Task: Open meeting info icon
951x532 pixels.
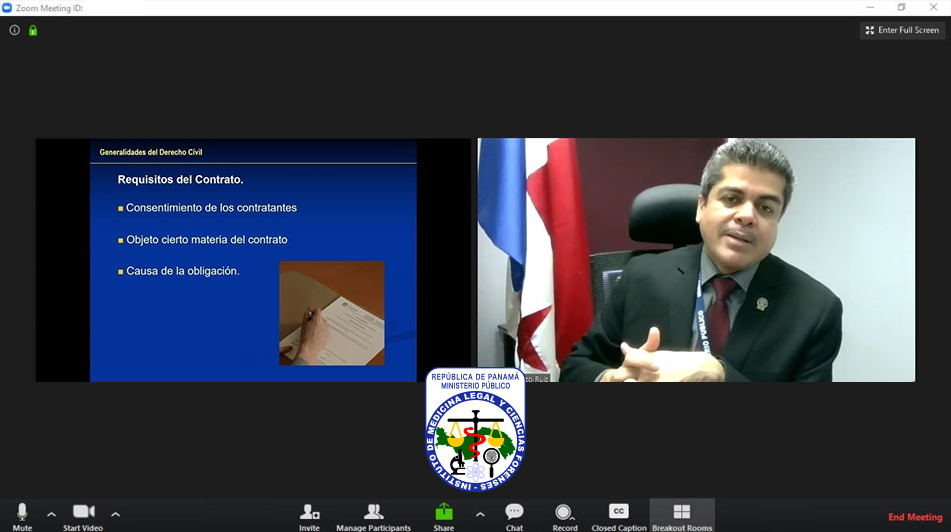Action: (x=15, y=30)
